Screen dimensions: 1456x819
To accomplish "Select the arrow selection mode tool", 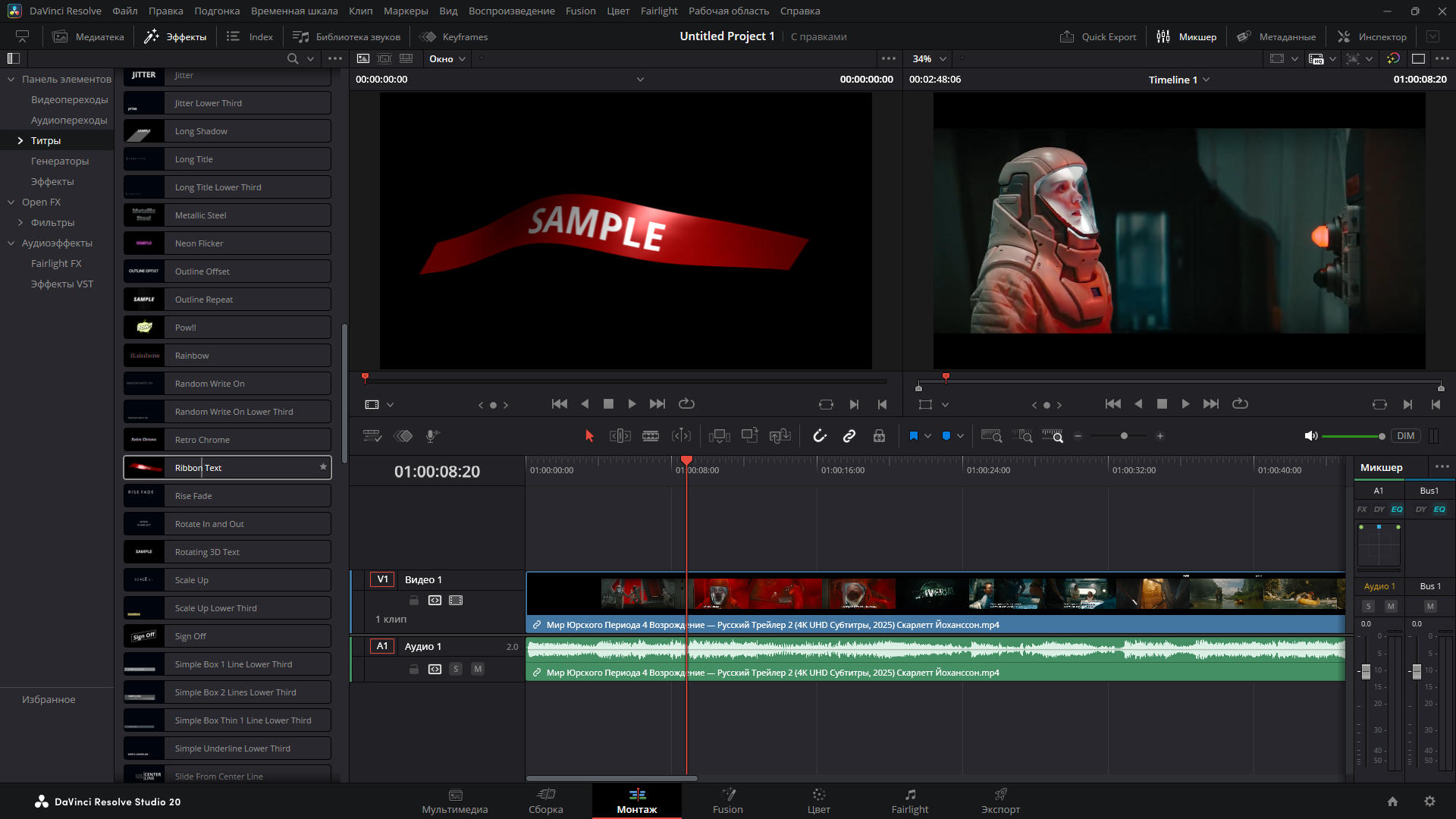I will coord(589,436).
